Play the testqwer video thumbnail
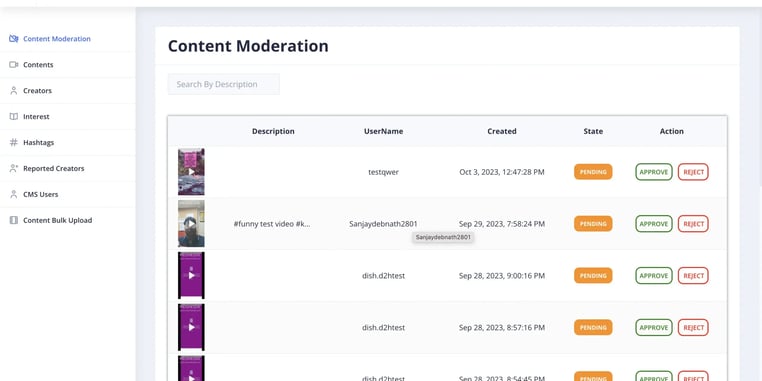Image resolution: width=762 pixels, height=381 pixels. (x=191, y=172)
